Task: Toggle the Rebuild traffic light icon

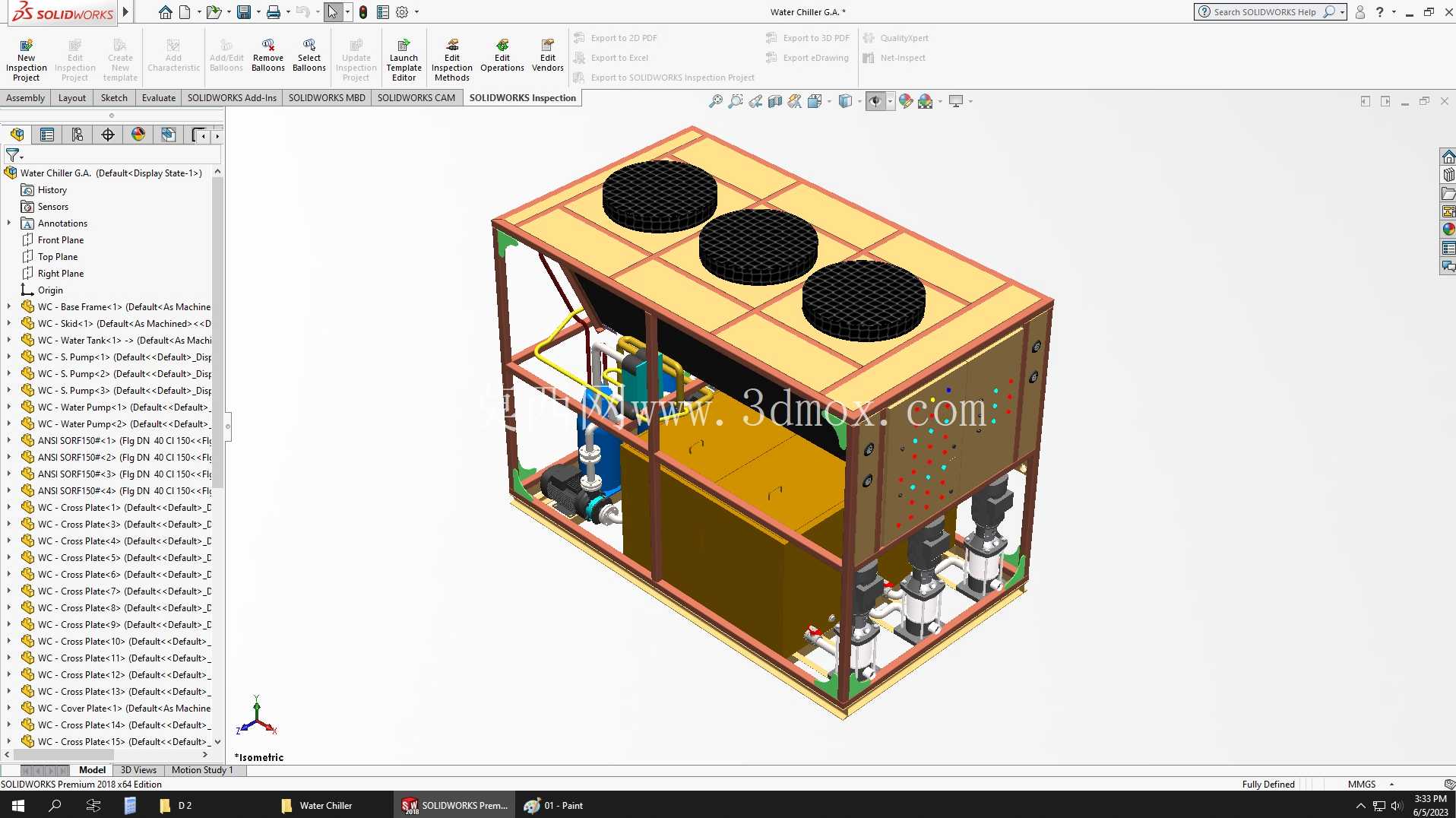Action: pyautogui.click(x=363, y=12)
